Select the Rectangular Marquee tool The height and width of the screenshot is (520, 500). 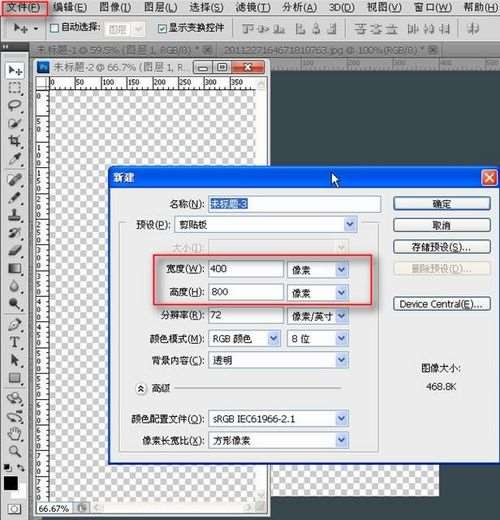15,88
